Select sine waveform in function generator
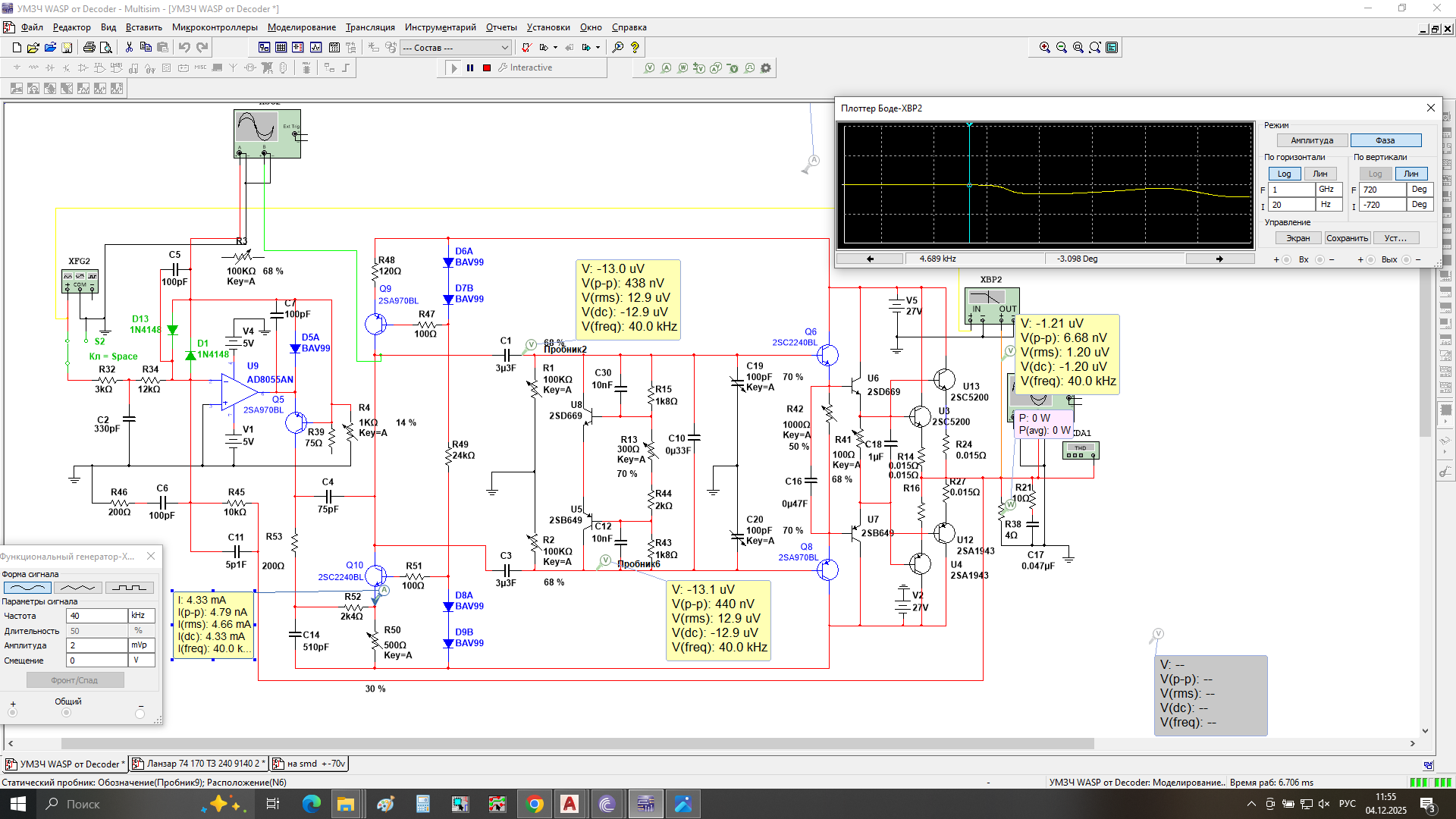Image resolution: width=1456 pixels, height=819 pixels. (28, 588)
